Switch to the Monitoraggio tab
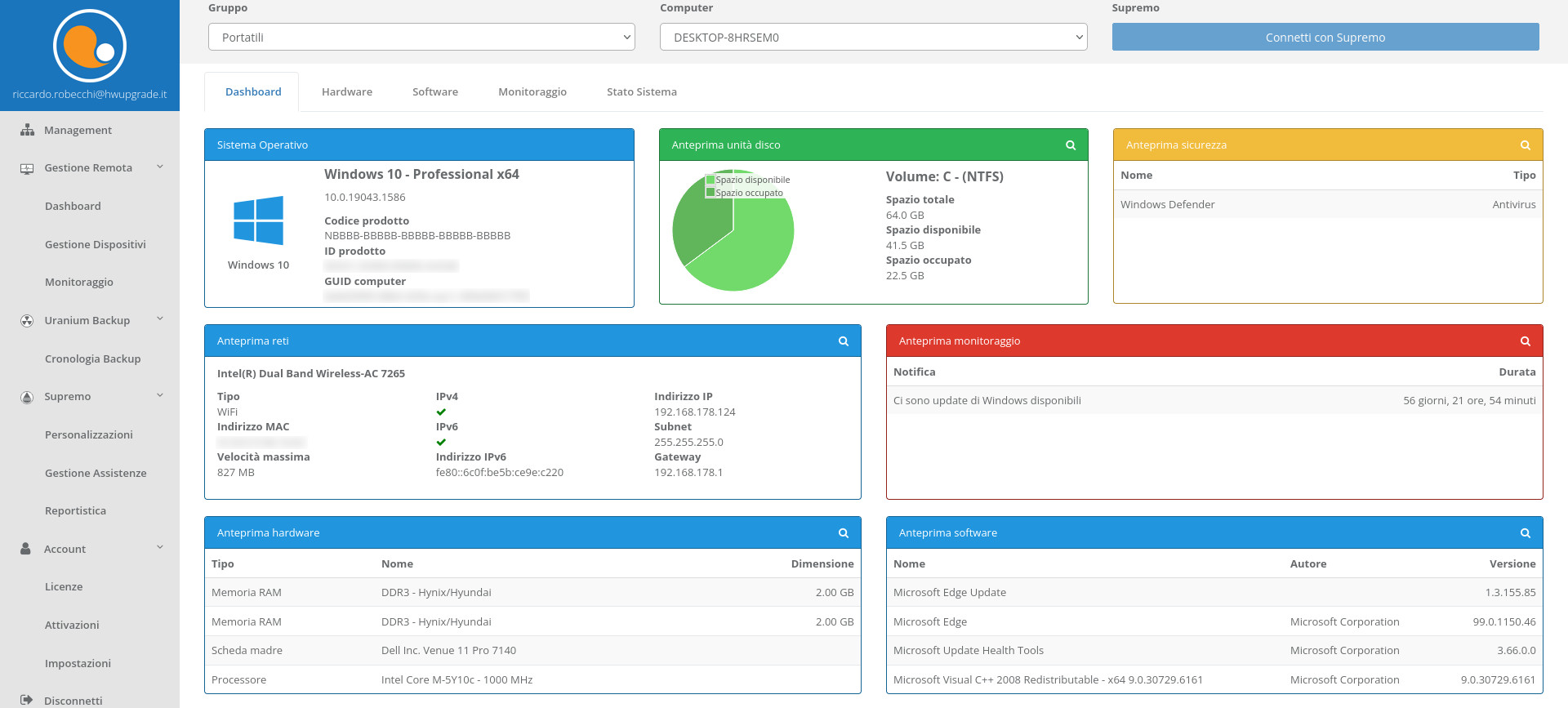1568x708 pixels. coord(532,92)
